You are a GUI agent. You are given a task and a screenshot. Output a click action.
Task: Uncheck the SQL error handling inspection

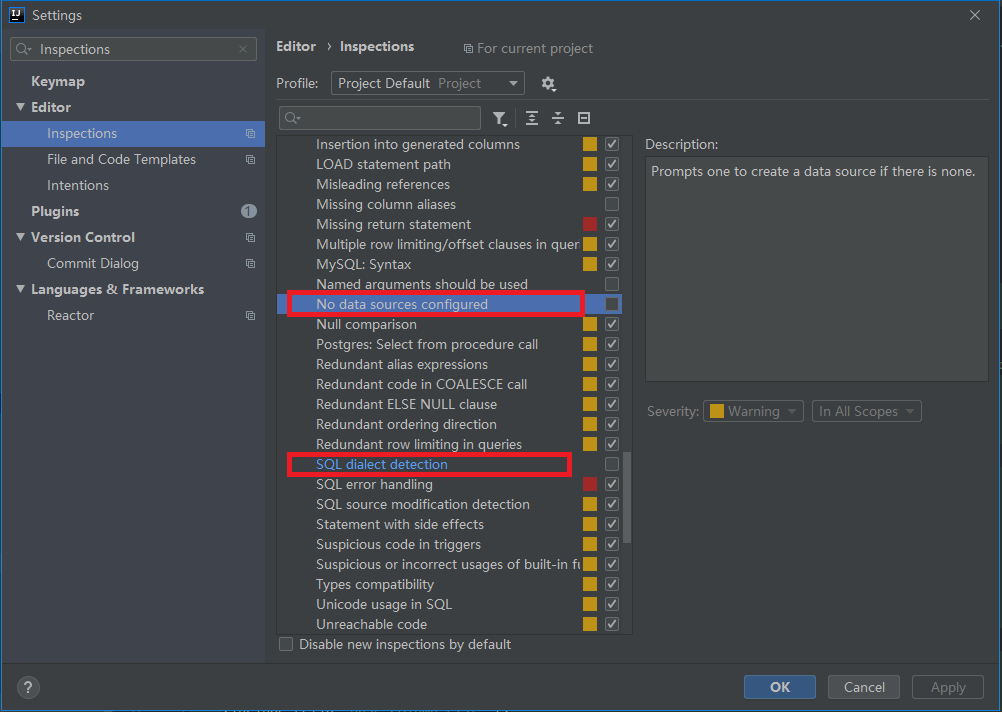[612, 484]
